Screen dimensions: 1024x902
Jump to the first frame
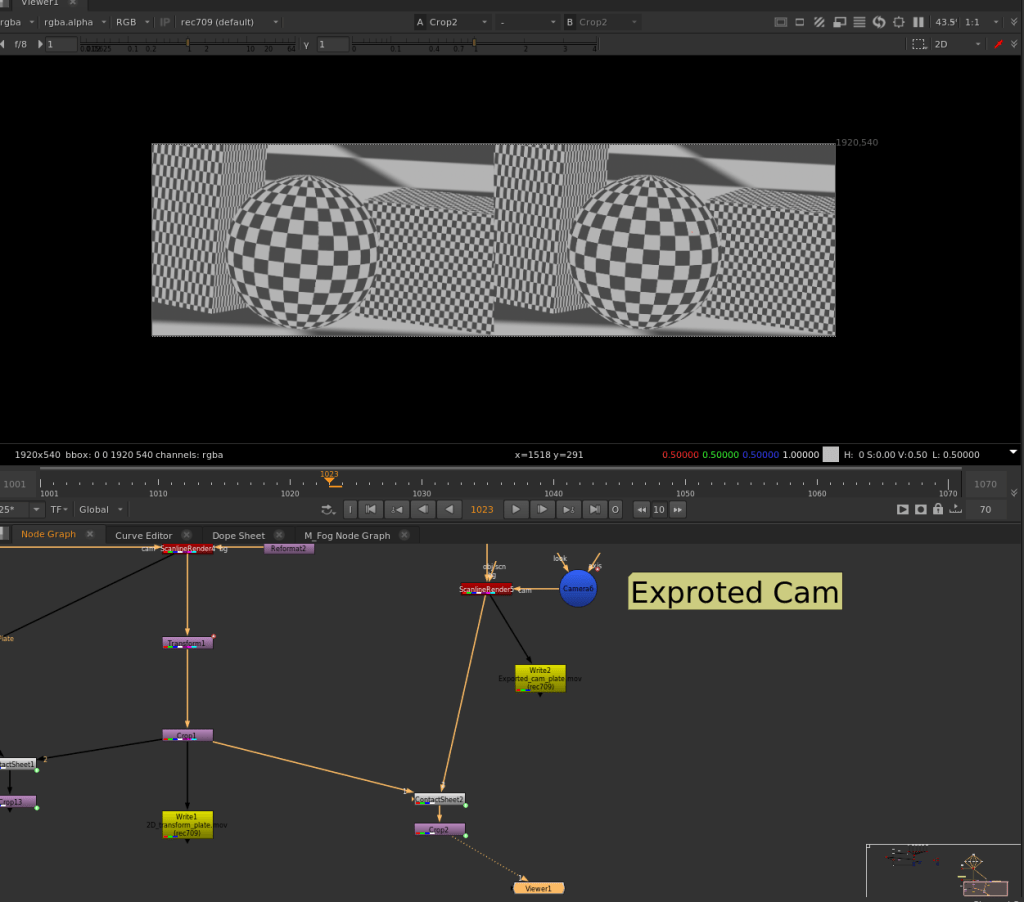[370, 509]
